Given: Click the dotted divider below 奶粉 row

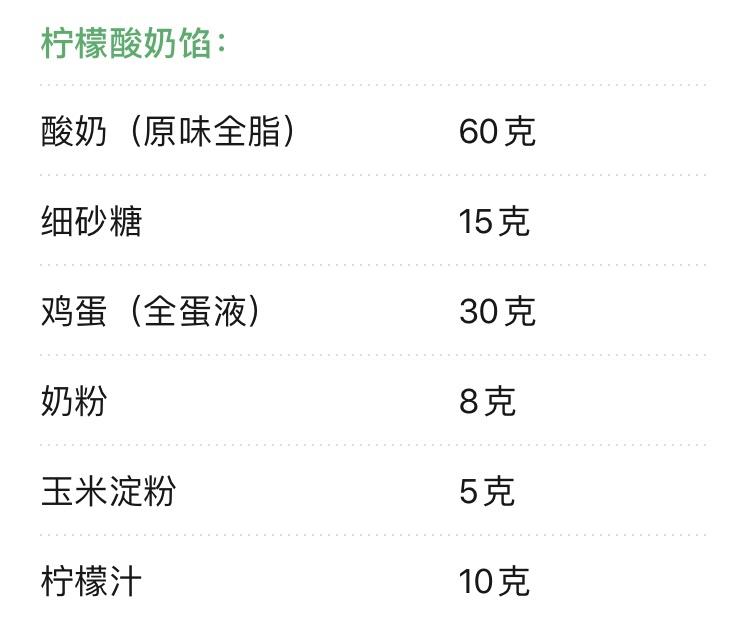Looking at the screenshot, I should tap(372, 445).
